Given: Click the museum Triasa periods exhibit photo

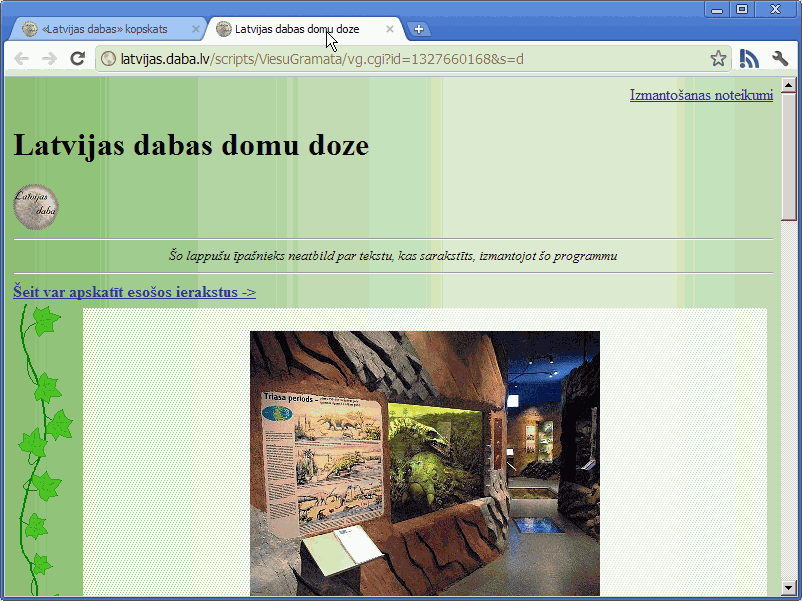Looking at the screenshot, I should coord(425,463).
